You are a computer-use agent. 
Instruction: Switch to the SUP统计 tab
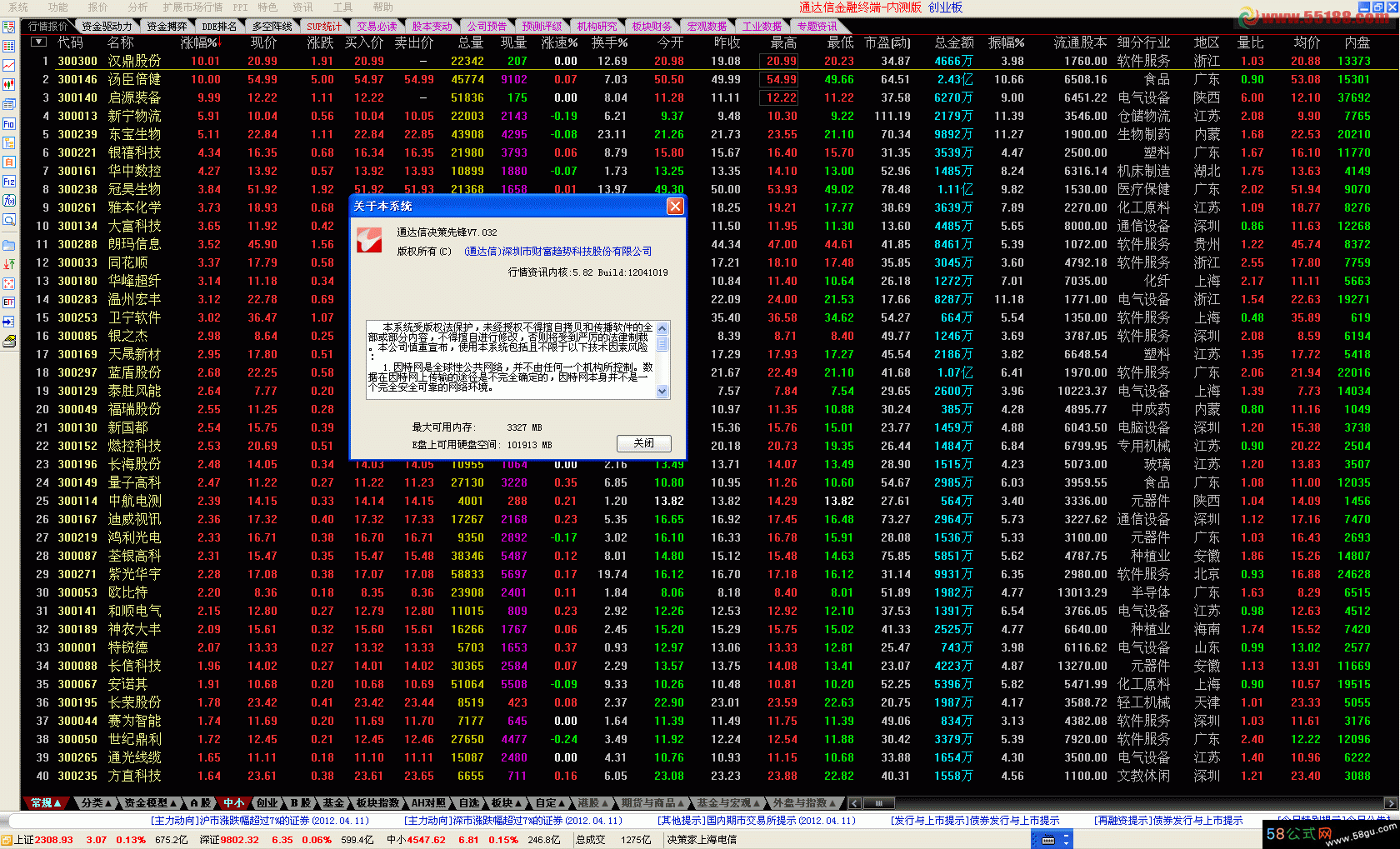[324, 27]
